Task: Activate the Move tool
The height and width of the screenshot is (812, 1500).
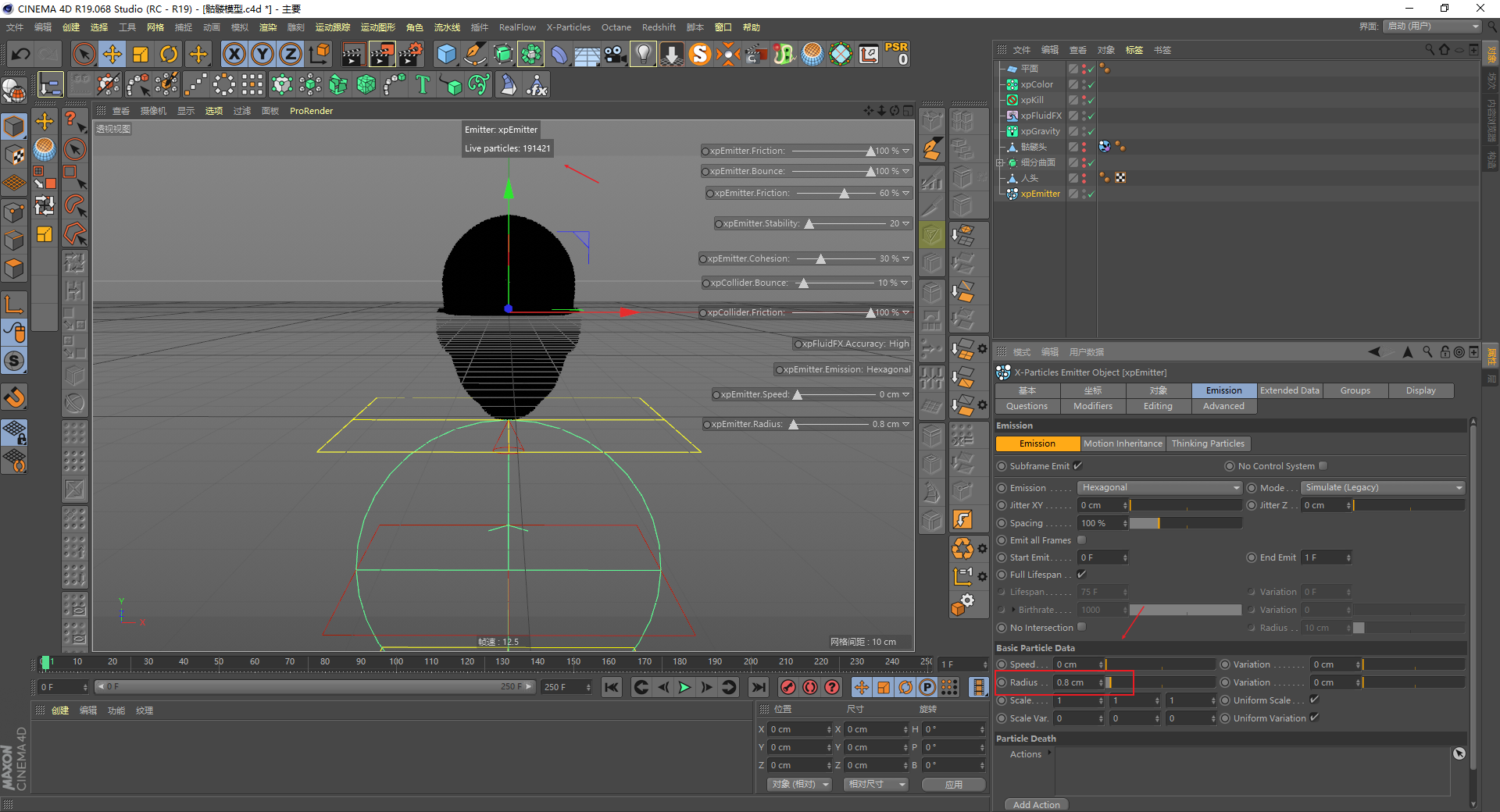Action: tap(112, 54)
